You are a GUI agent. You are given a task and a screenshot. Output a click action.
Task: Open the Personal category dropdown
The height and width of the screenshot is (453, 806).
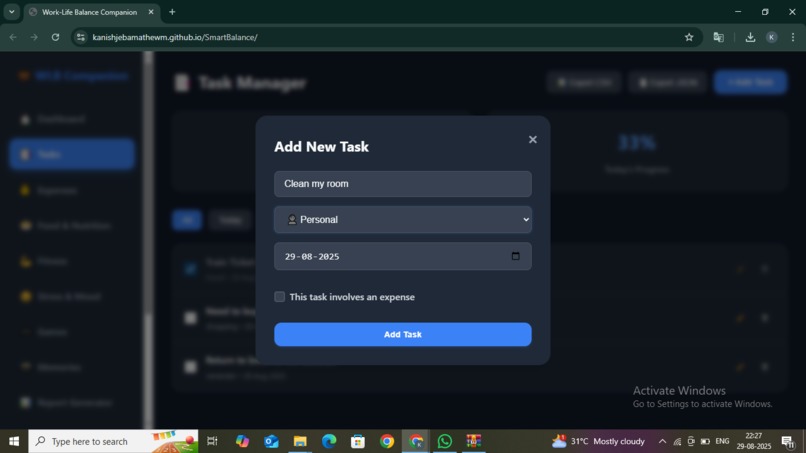(x=402, y=220)
